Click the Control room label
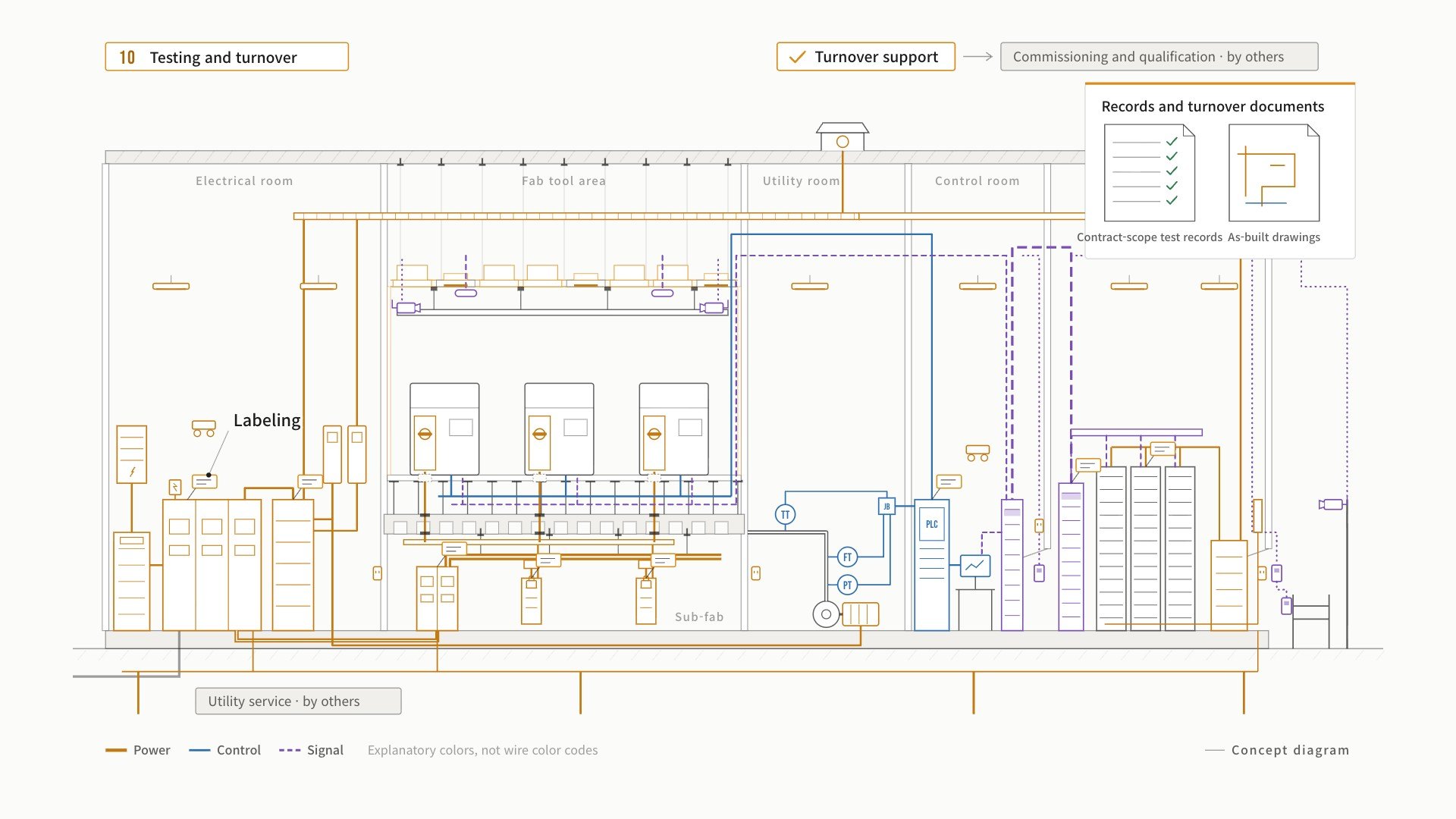1456x819 pixels. 977,181
